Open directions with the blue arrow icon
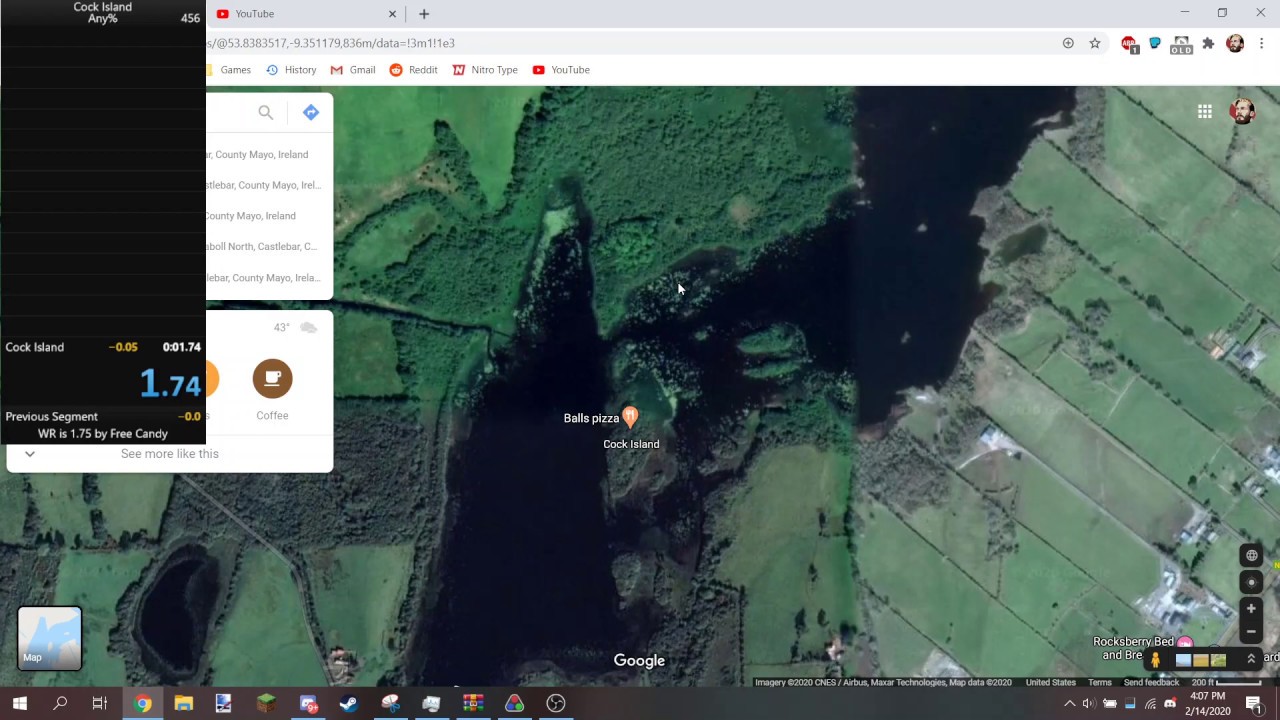Image resolution: width=1280 pixels, height=720 pixels. point(311,113)
